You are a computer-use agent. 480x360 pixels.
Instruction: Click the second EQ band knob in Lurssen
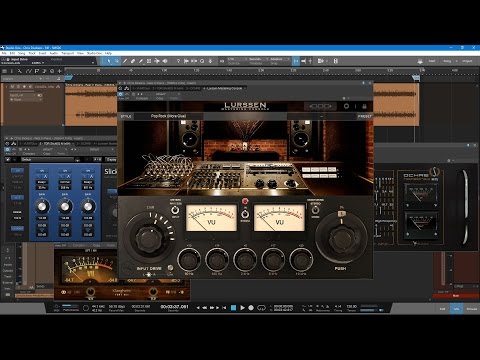[x=217, y=259]
